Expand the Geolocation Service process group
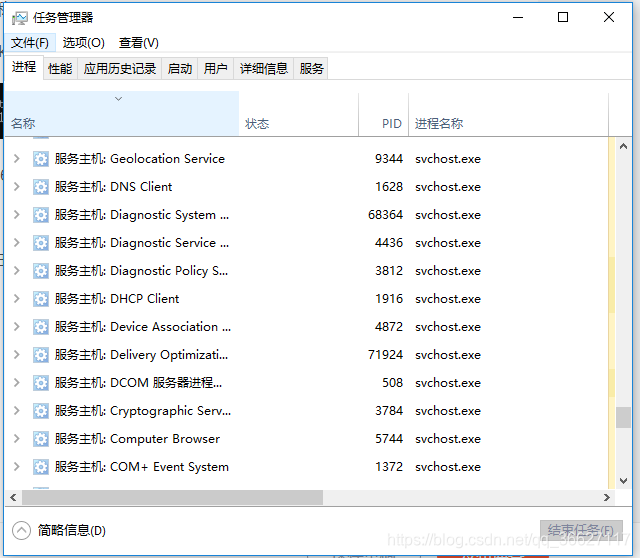Screen dimensions: 640x558 [16, 159]
